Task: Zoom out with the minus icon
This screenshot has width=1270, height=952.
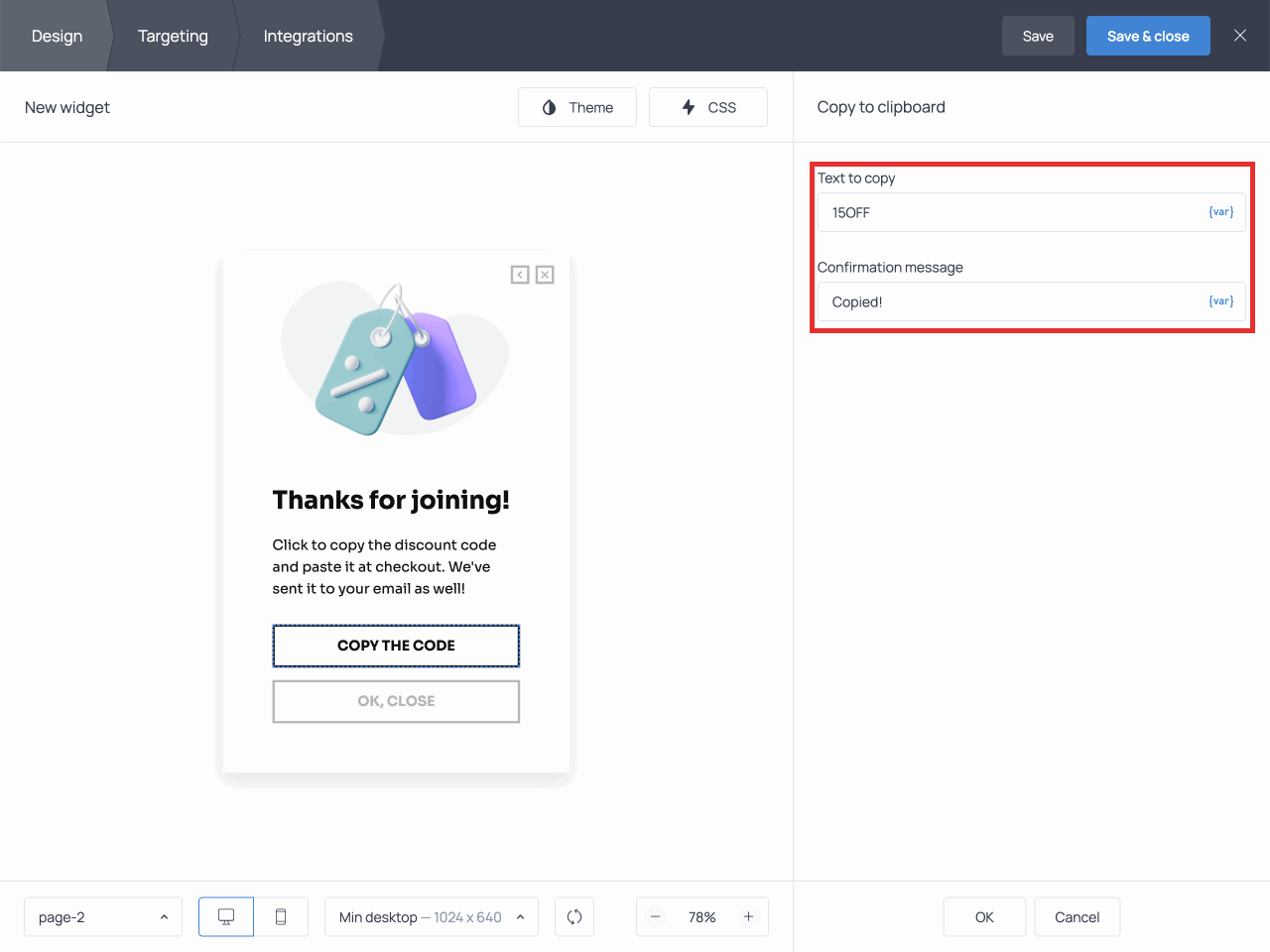Action: [656, 917]
